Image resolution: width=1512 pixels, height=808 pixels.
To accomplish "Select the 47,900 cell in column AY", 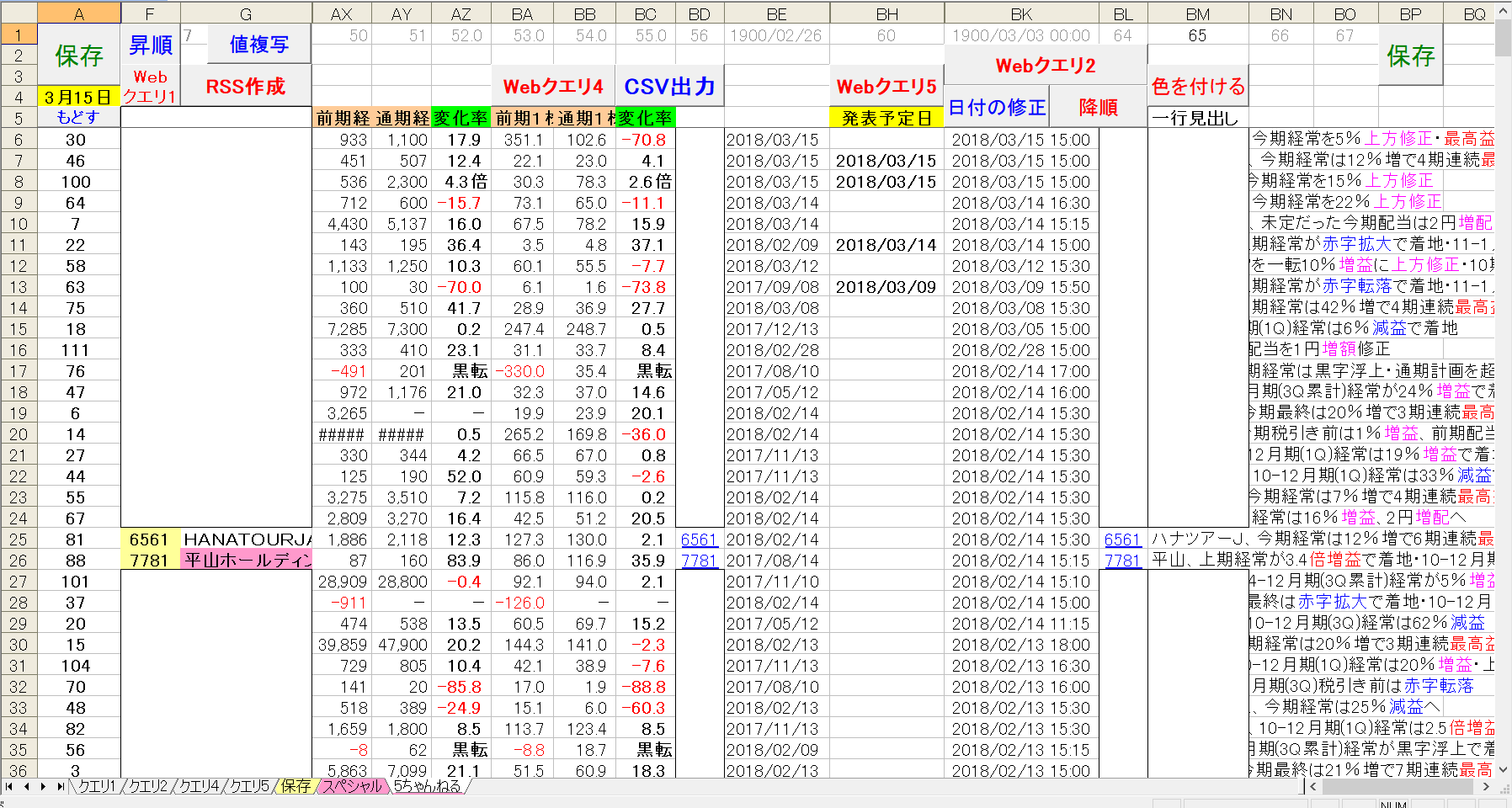I will pos(402,645).
